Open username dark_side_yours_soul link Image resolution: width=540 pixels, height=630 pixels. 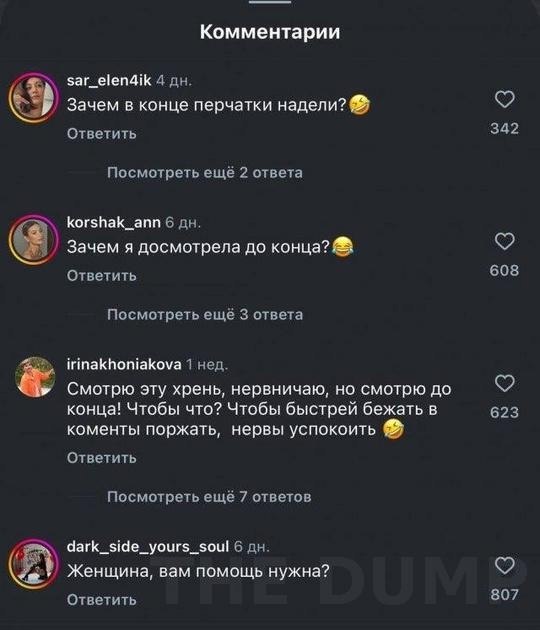148,546
